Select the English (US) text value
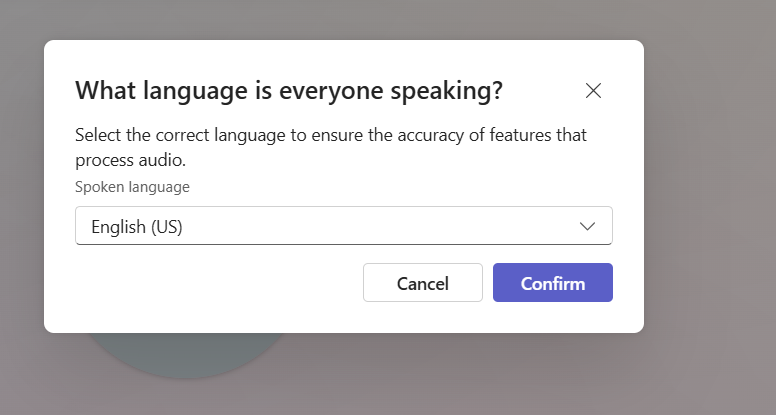Viewport: 776px width, 415px height. pos(137,227)
